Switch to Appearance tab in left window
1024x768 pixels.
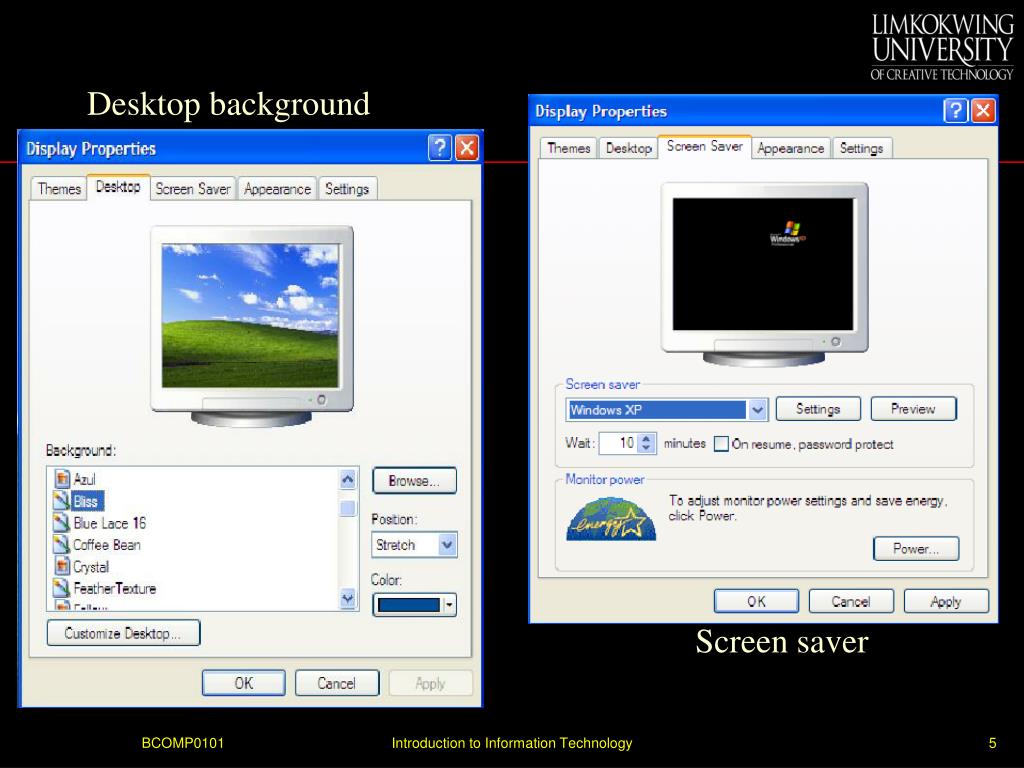(277, 189)
